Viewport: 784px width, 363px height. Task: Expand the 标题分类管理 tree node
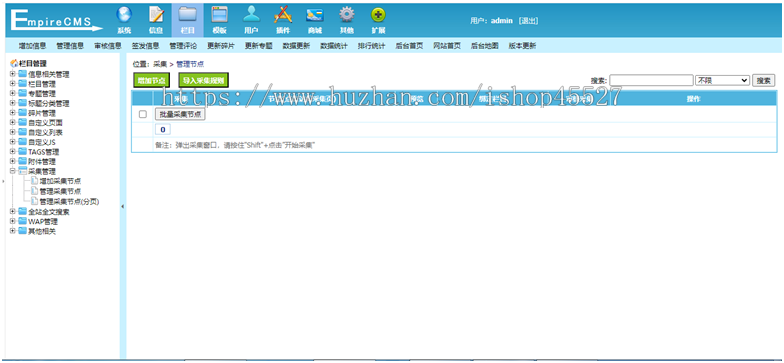13,104
